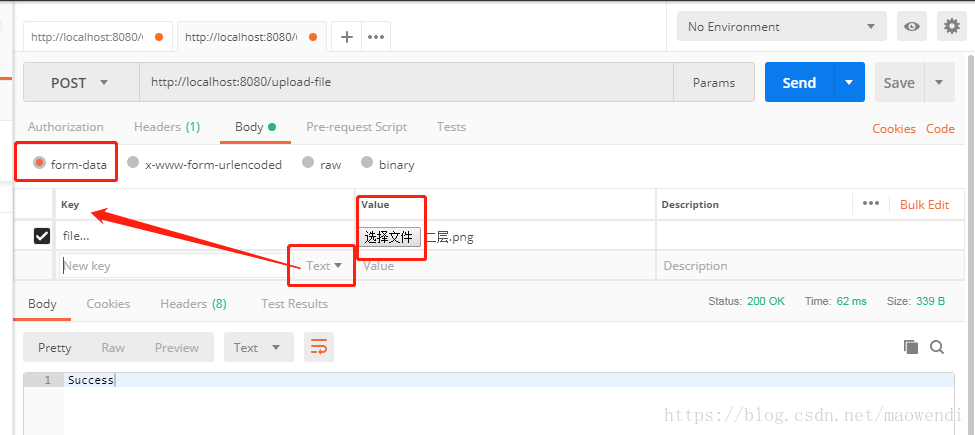The width and height of the screenshot is (975, 435).
Task: Click the request URL field
Action: point(406,82)
